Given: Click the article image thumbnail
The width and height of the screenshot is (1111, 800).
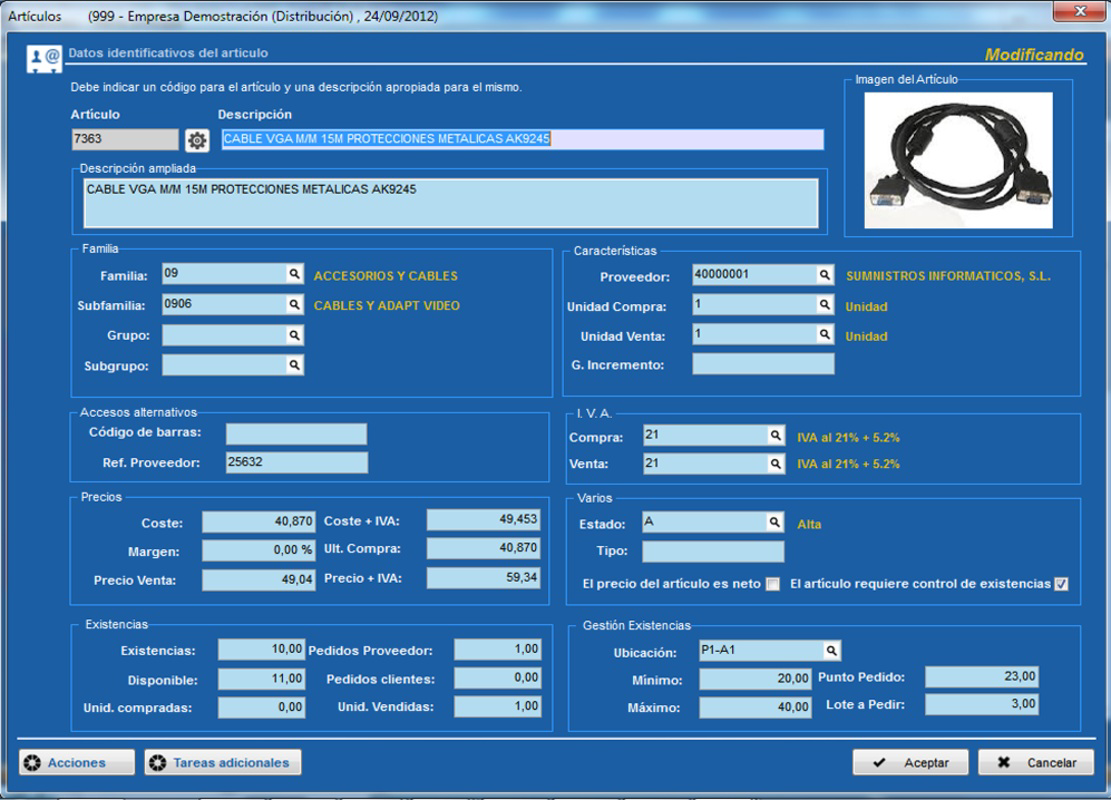Looking at the screenshot, I should (x=958, y=160).
